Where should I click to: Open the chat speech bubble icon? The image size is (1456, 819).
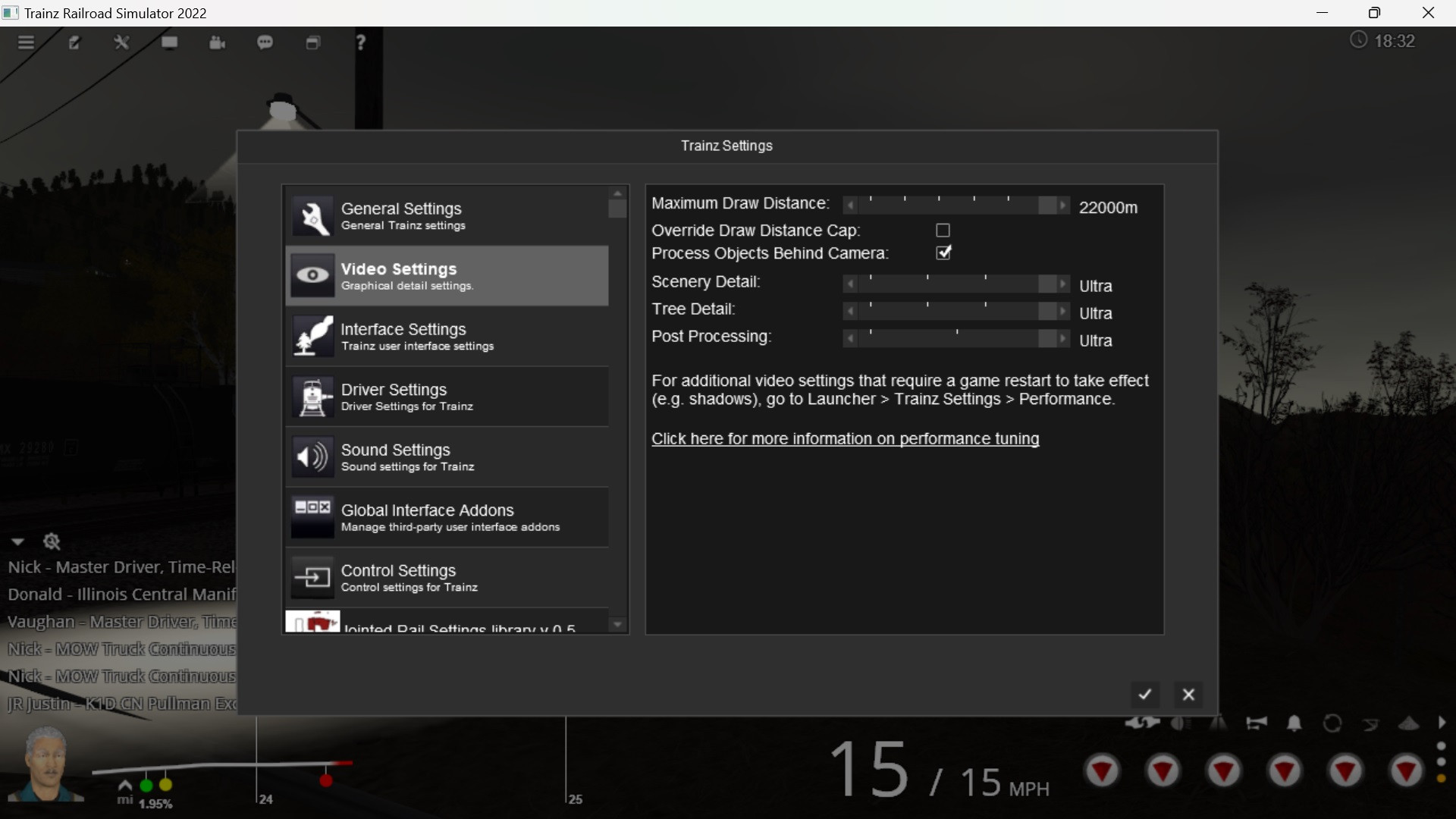(x=265, y=42)
